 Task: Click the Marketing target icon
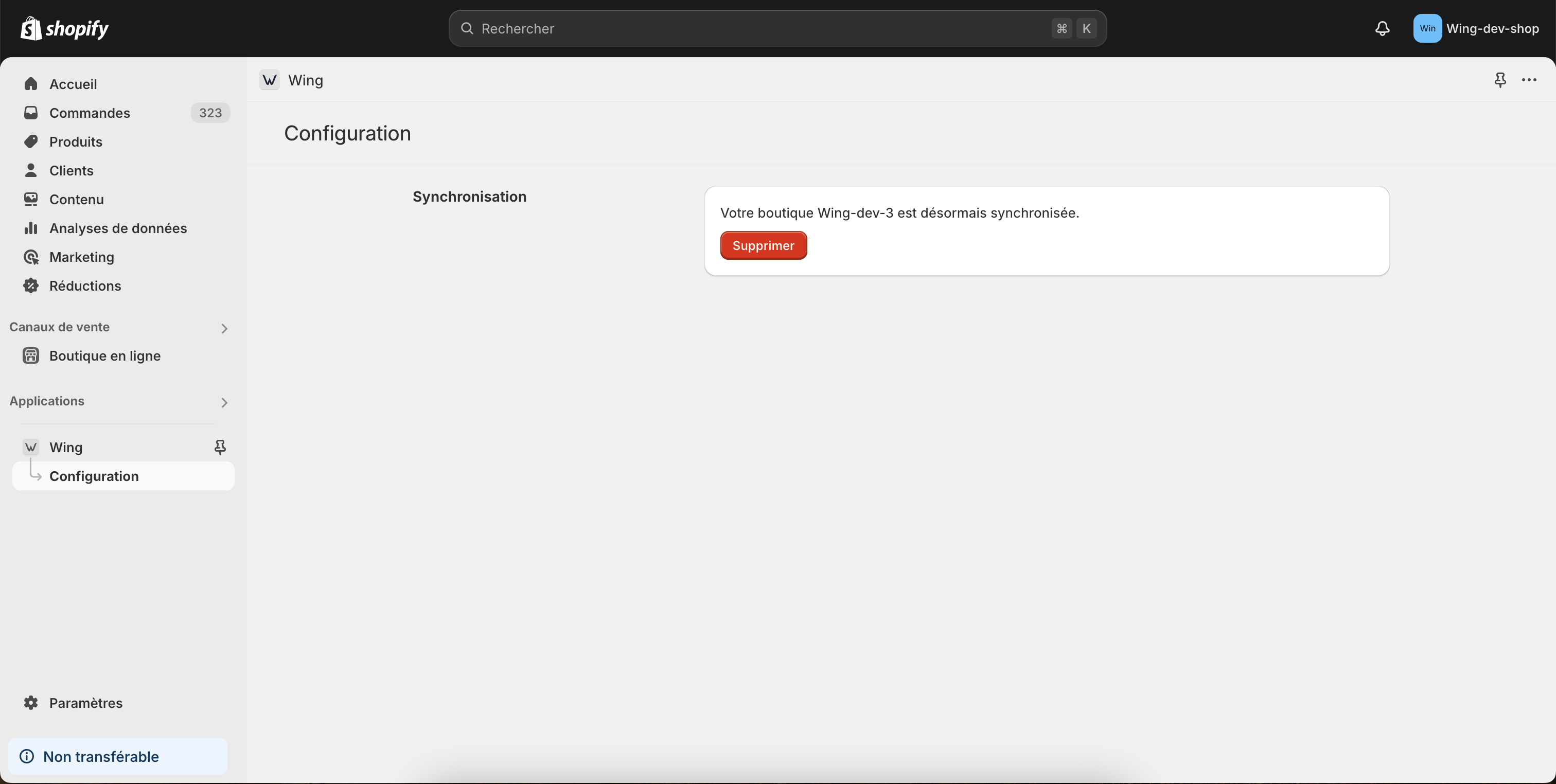coord(31,257)
